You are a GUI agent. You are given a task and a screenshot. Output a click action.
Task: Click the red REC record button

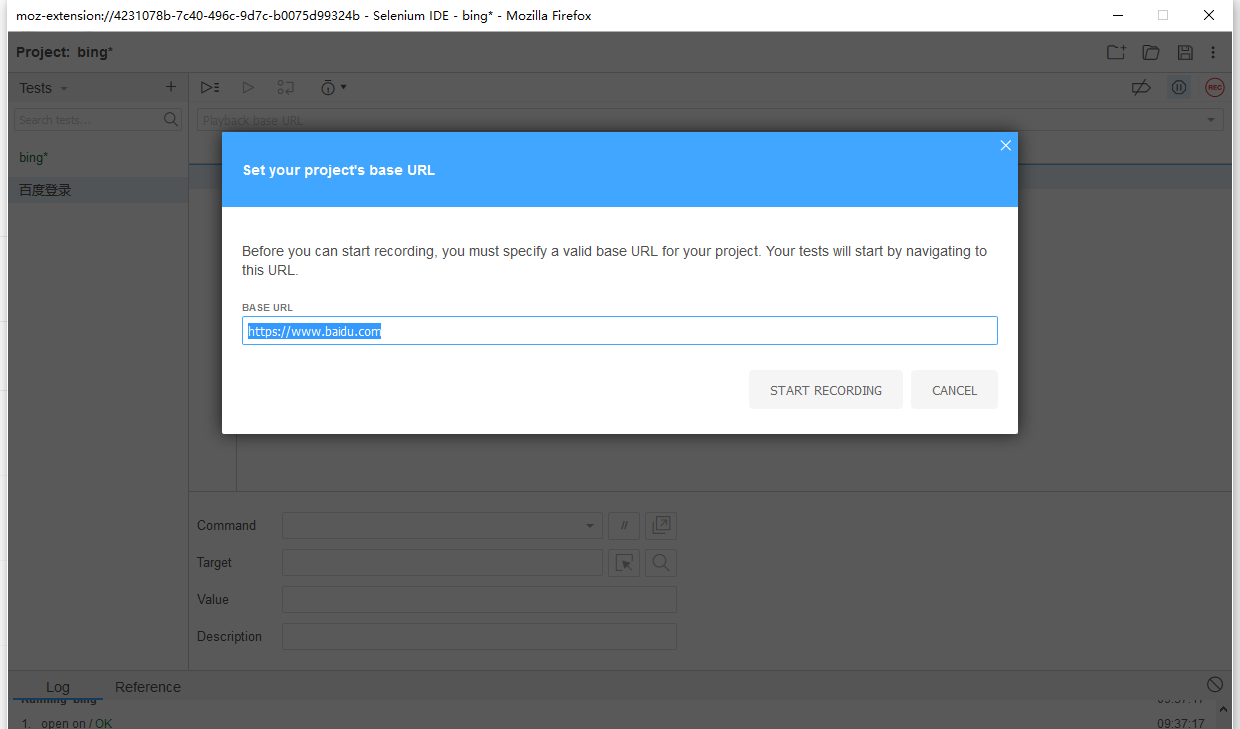pos(1215,88)
